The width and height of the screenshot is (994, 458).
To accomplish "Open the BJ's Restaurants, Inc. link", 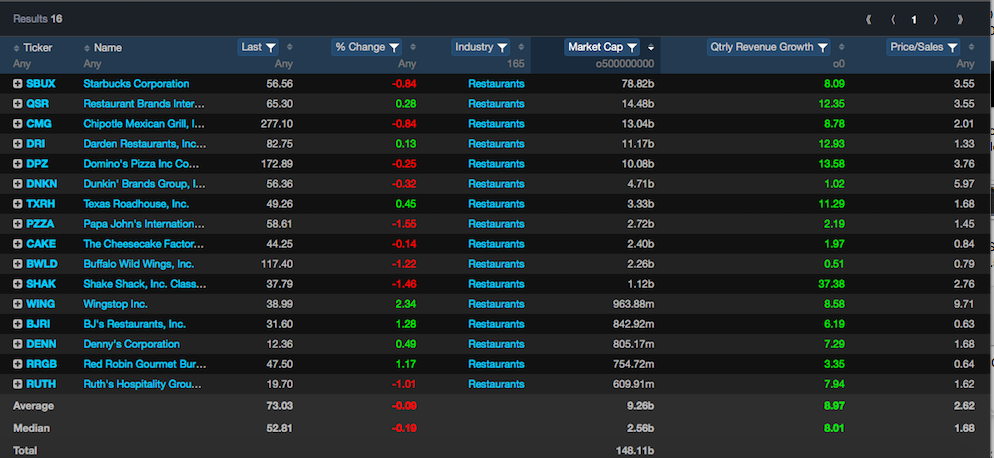I will click(134, 324).
